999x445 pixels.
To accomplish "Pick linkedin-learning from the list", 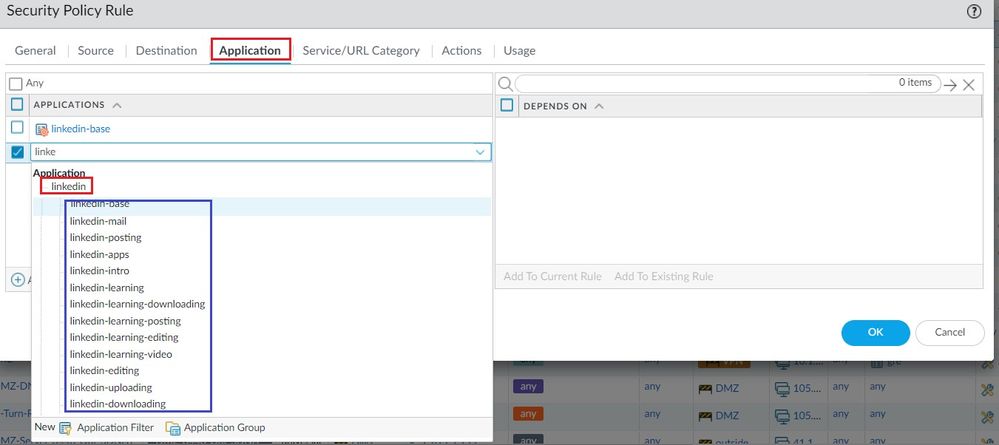I will [107, 288].
